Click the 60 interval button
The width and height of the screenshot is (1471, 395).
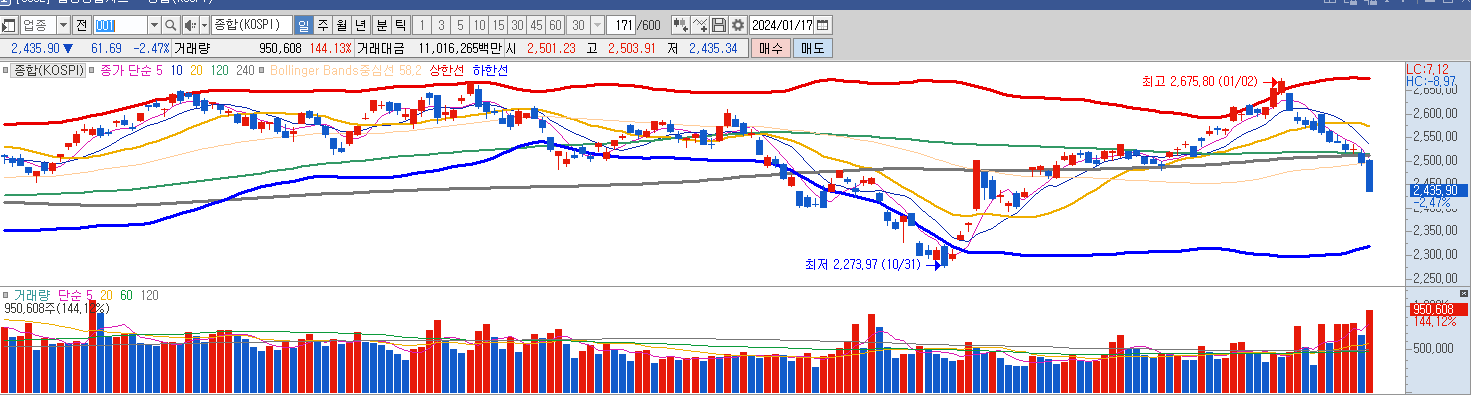point(555,25)
